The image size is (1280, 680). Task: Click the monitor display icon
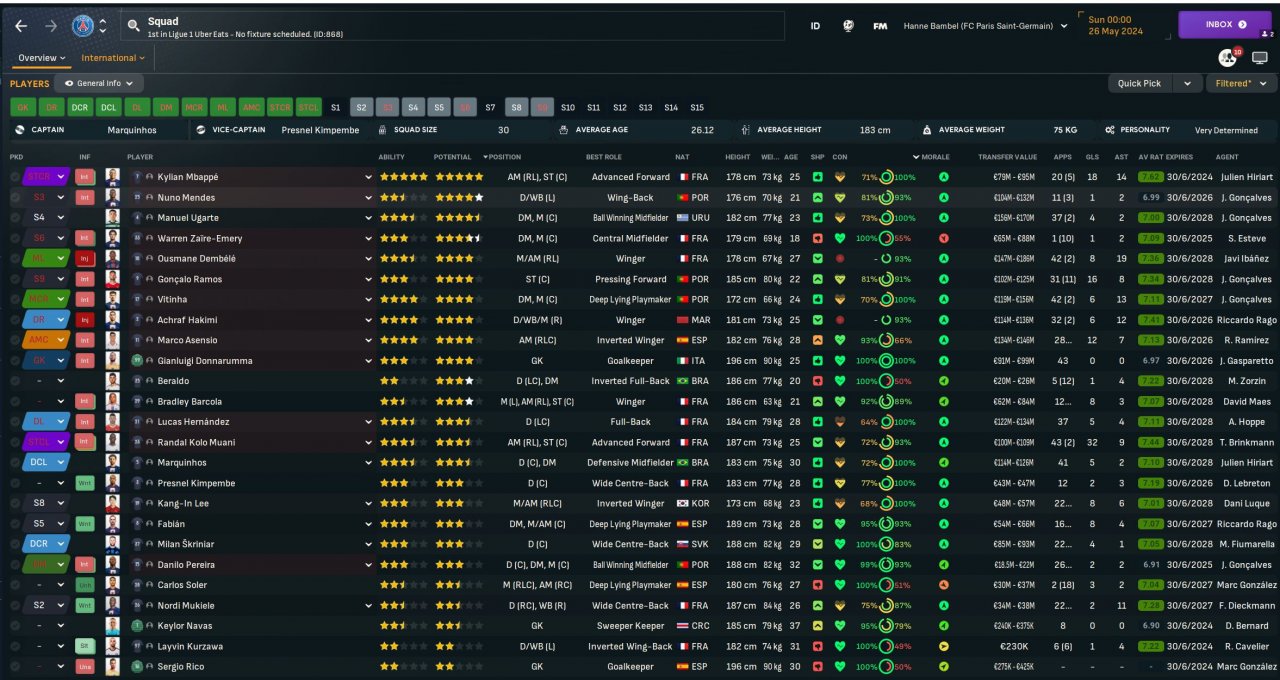[x=1260, y=58]
